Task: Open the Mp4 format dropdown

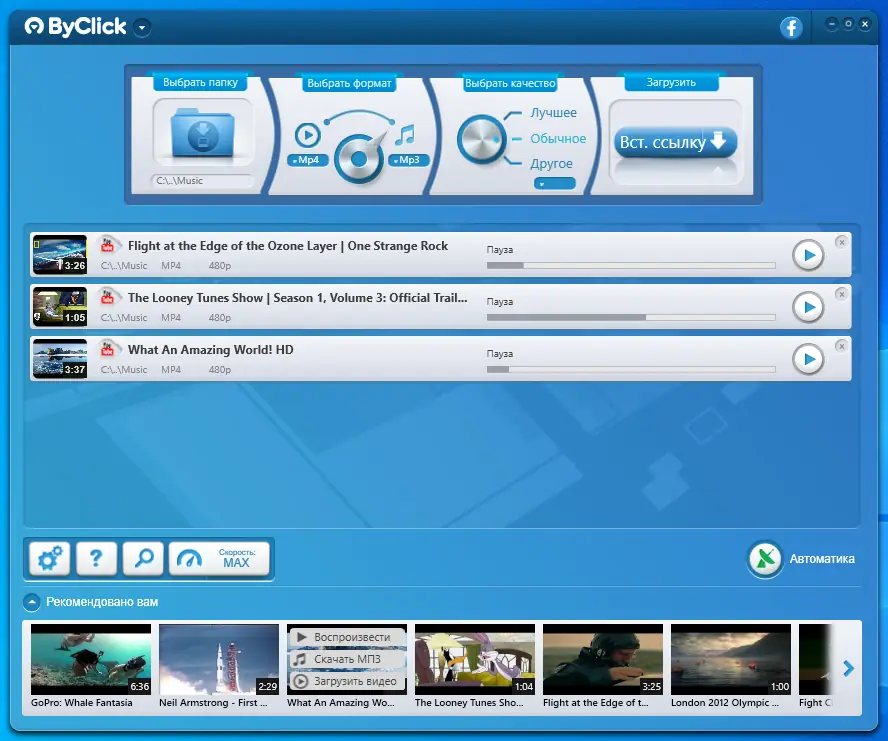Action: pyautogui.click(x=308, y=160)
